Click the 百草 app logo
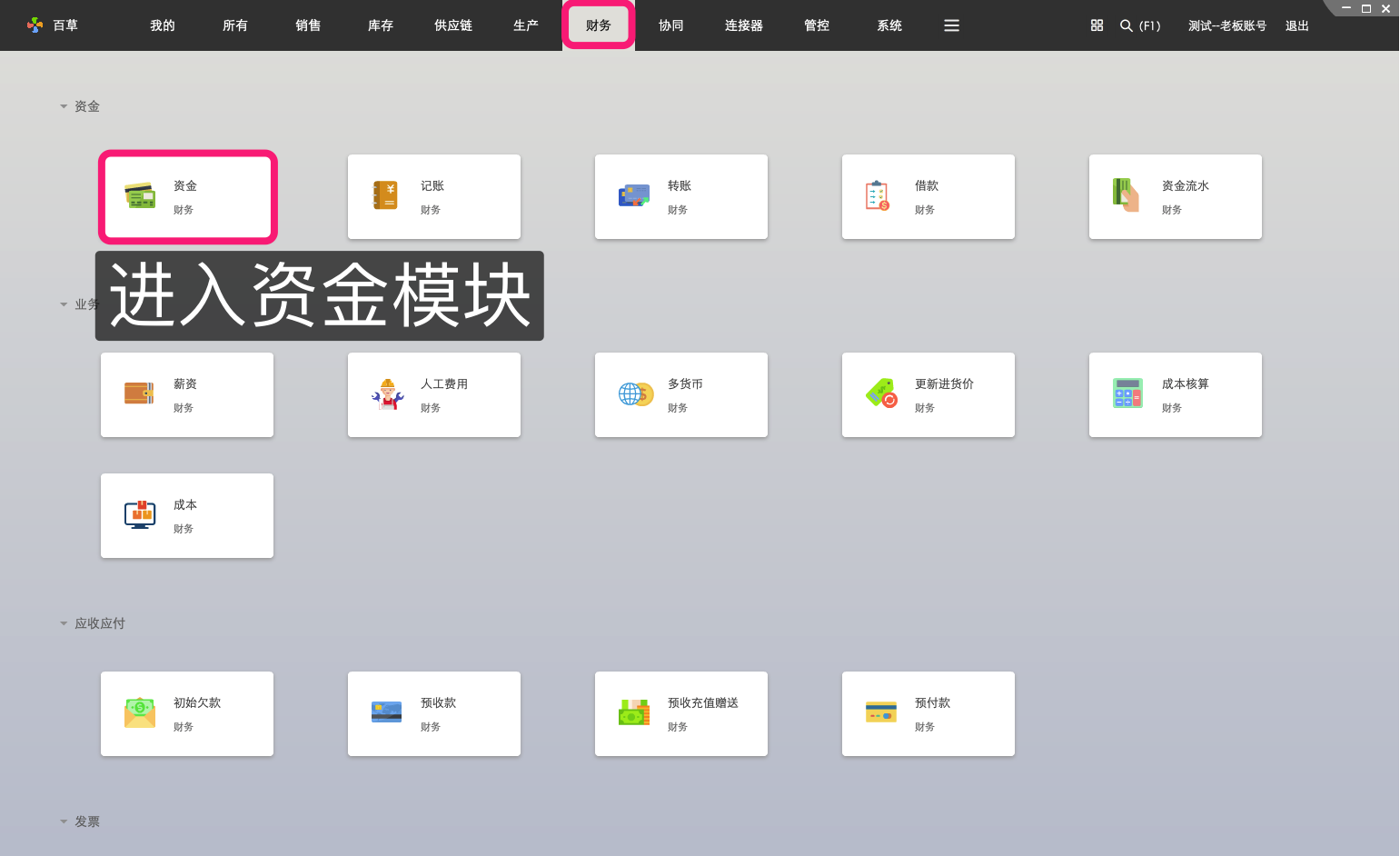 35,25
